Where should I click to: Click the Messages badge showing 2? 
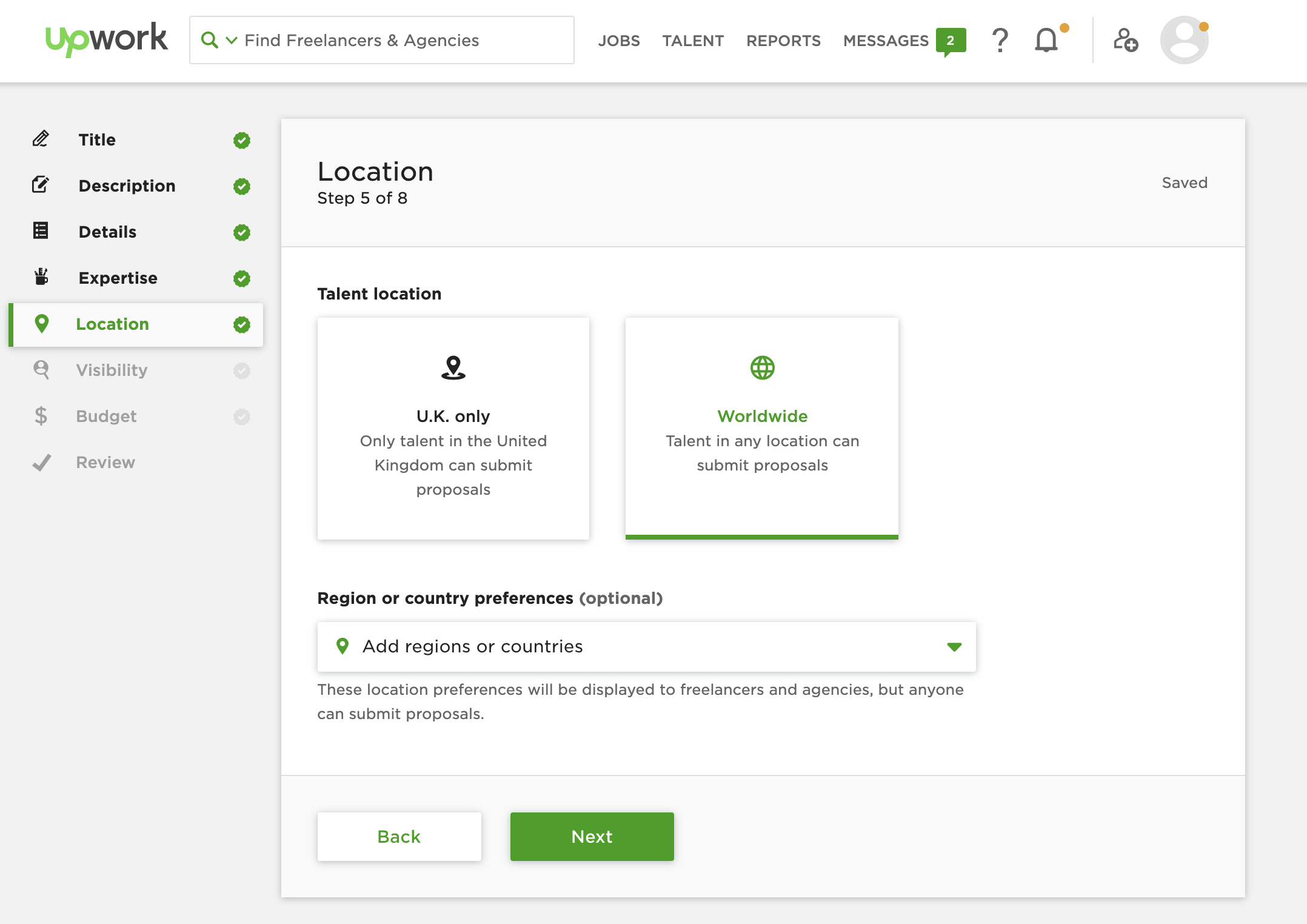click(950, 41)
